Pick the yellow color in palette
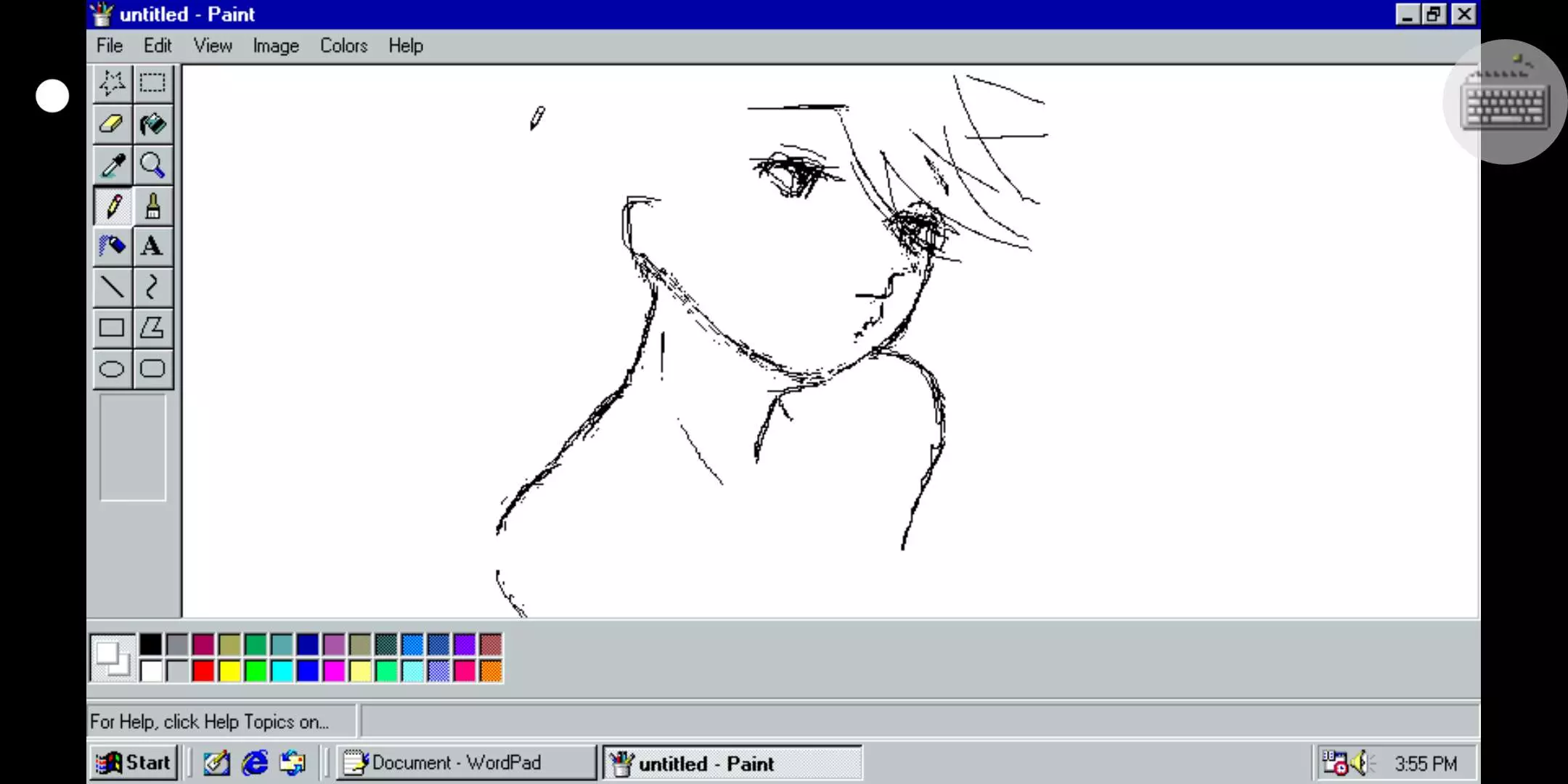Viewport: 1568px width, 784px height. click(229, 671)
